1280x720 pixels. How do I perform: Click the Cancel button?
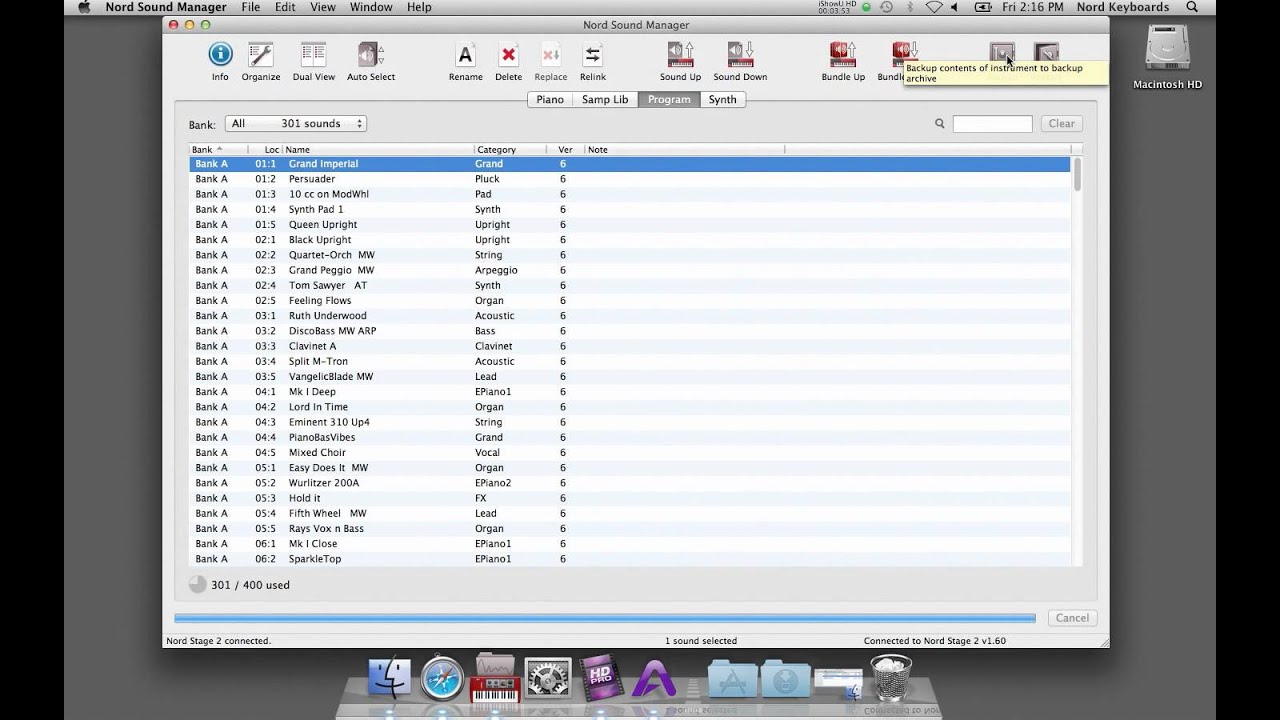[1072, 618]
